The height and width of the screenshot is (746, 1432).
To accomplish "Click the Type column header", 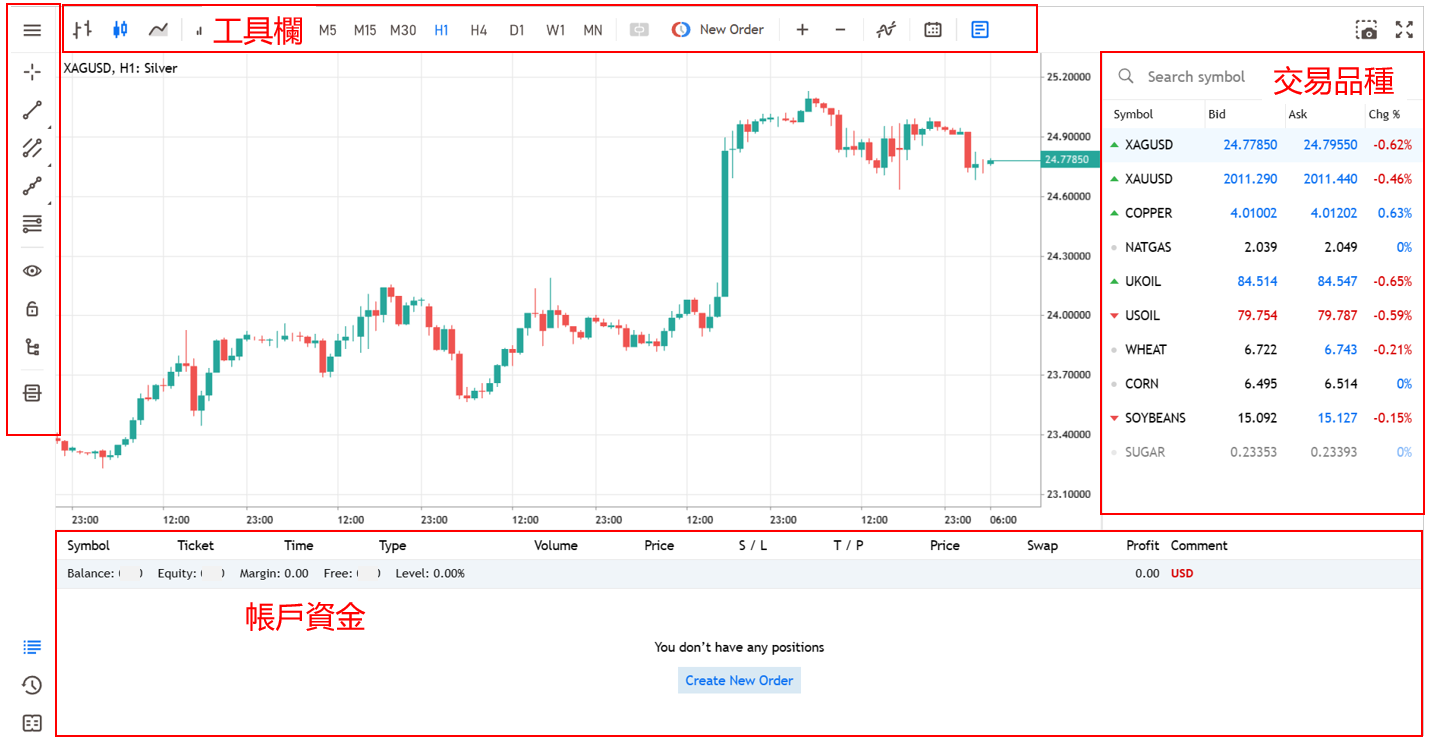I will point(393,545).
